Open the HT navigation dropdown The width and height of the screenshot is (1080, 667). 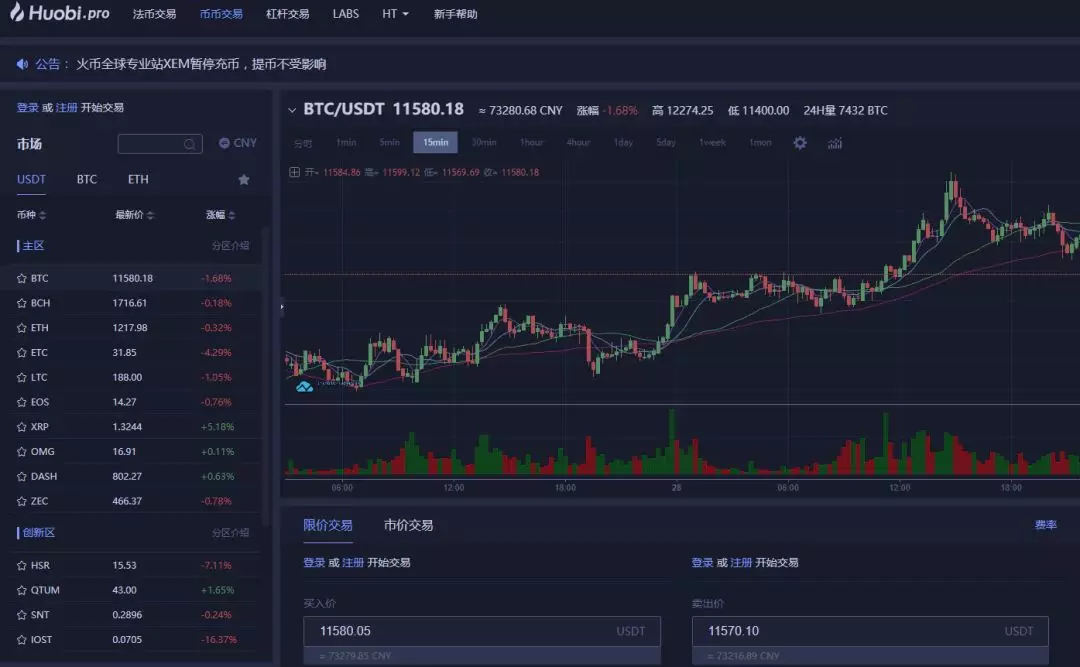(x=394, y=14)
